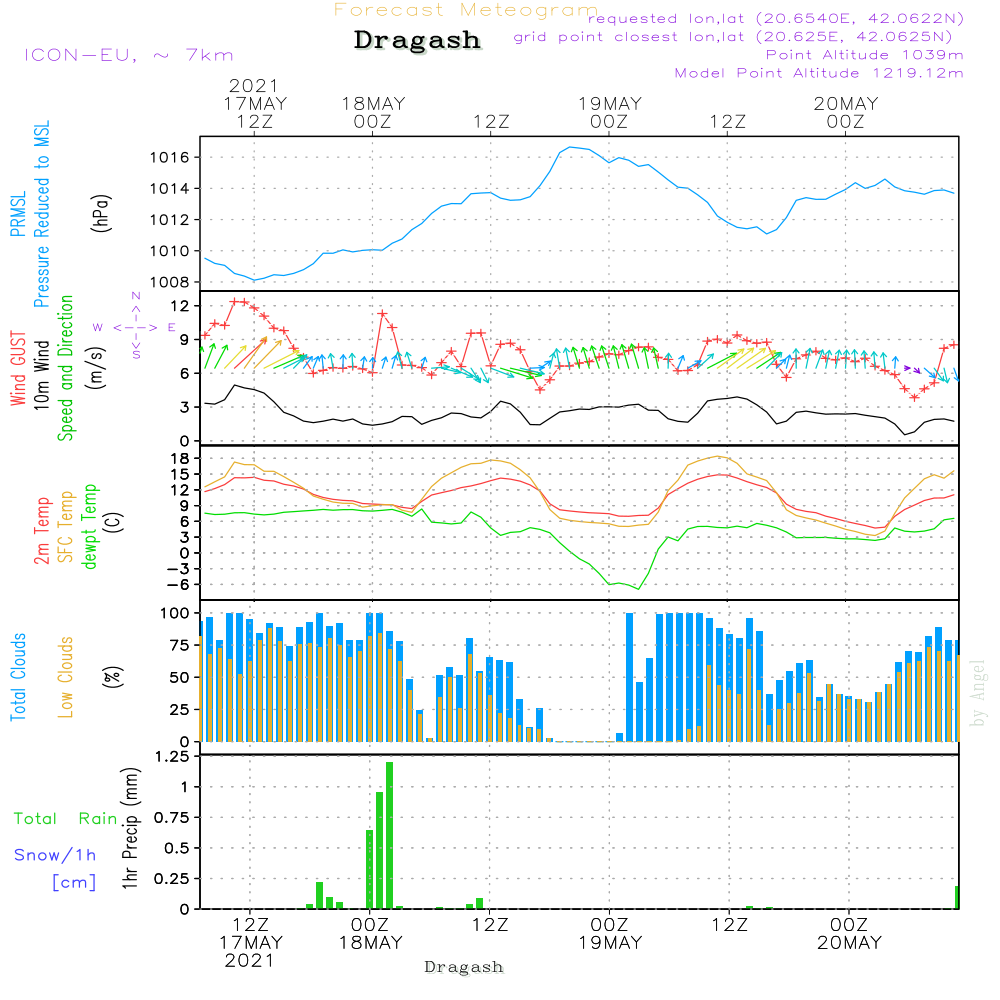1000x1000 pixels.
Task: Click the grid point closest lon,lat line
Action: pos(733,36)
